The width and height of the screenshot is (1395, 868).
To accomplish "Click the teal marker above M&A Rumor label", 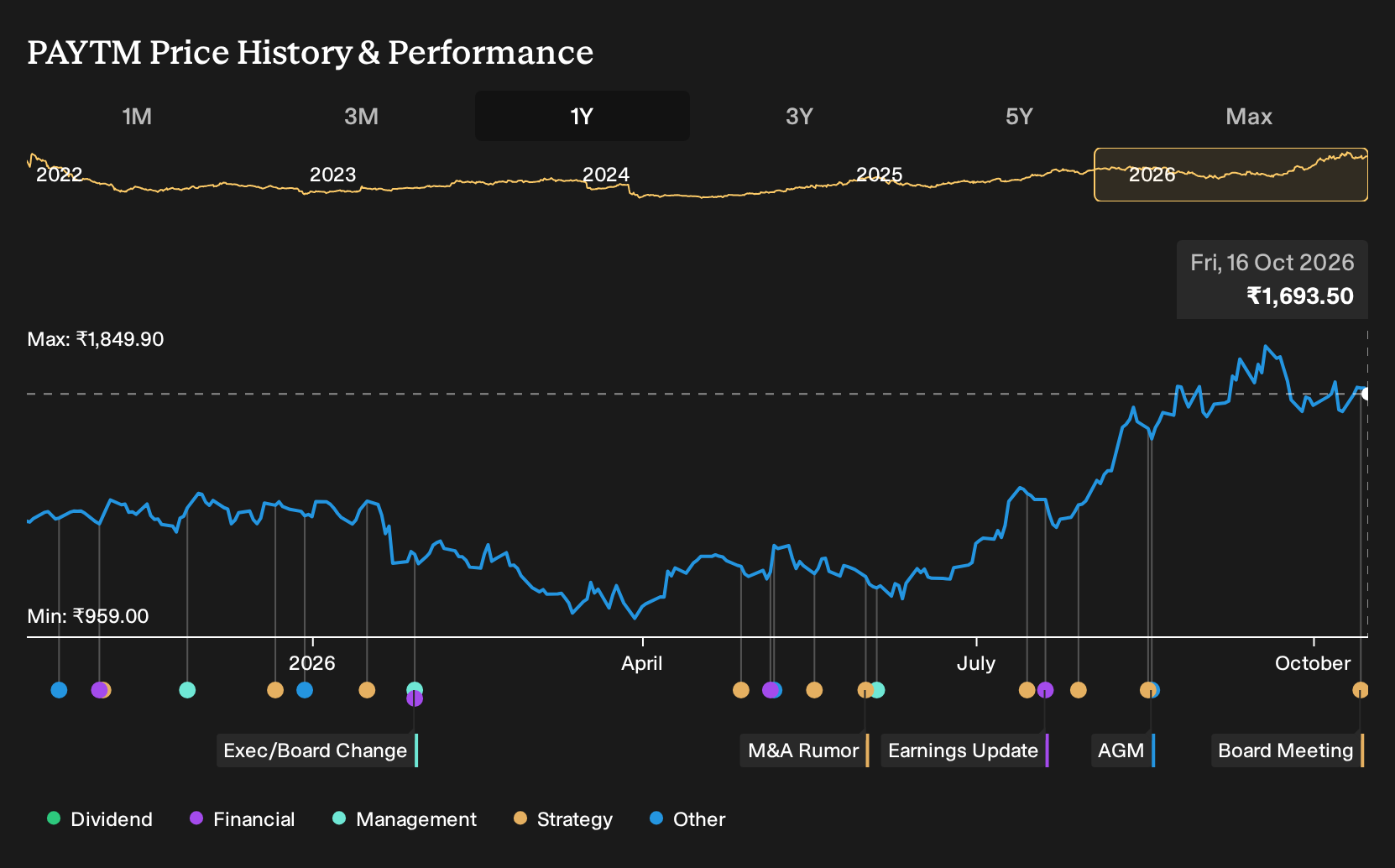I will (878, 690).
